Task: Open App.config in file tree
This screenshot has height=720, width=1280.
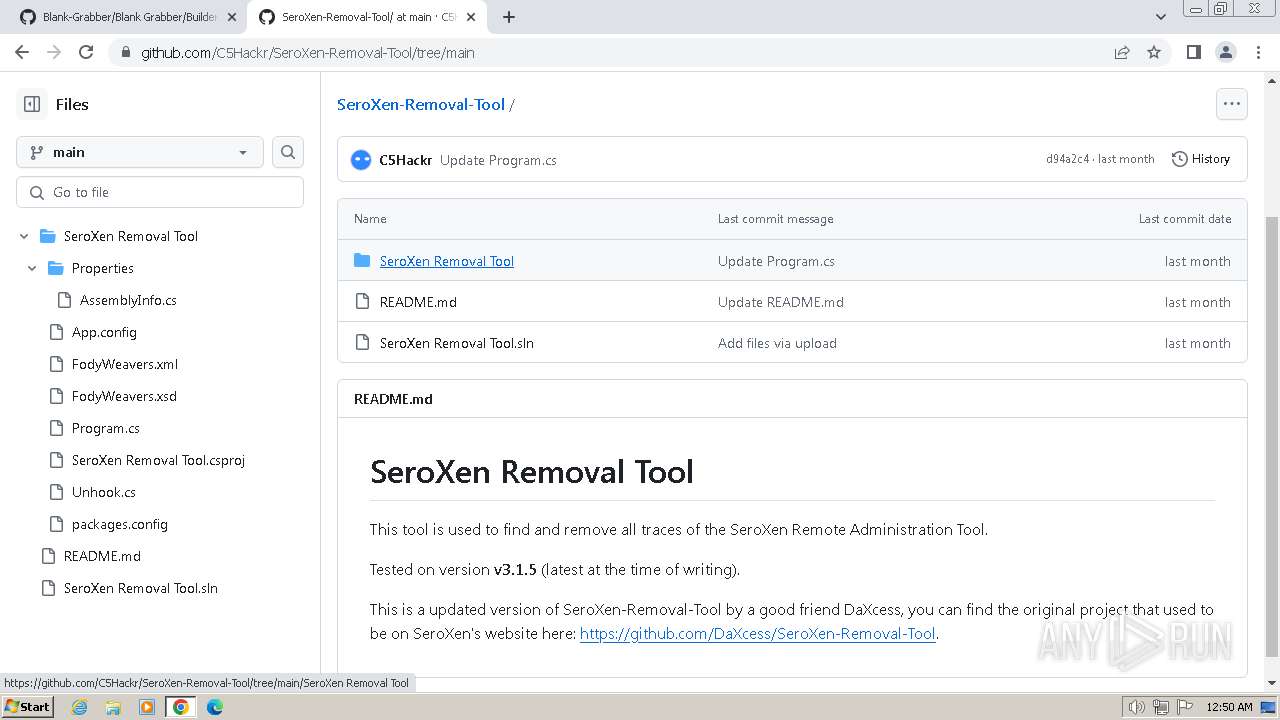Action: (104, 332)
